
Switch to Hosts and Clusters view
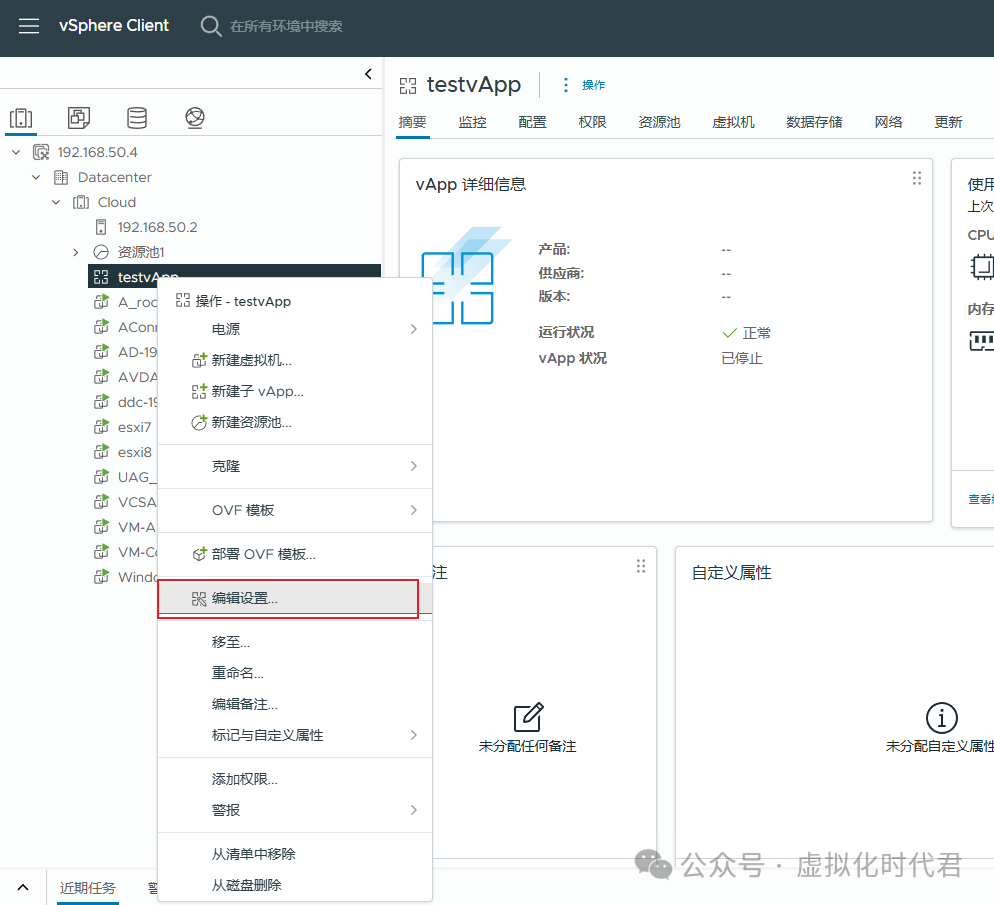coord(21,118)
